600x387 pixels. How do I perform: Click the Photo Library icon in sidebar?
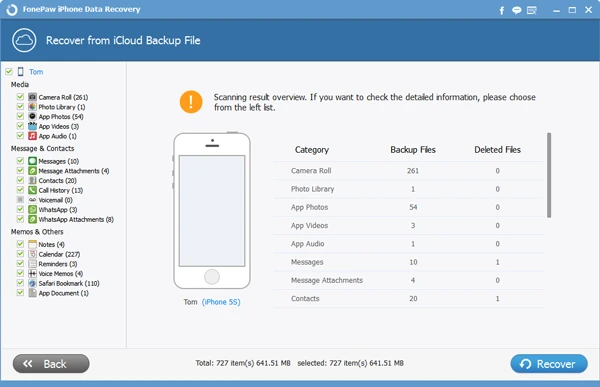pyautogui.click(x=33, y=107)
